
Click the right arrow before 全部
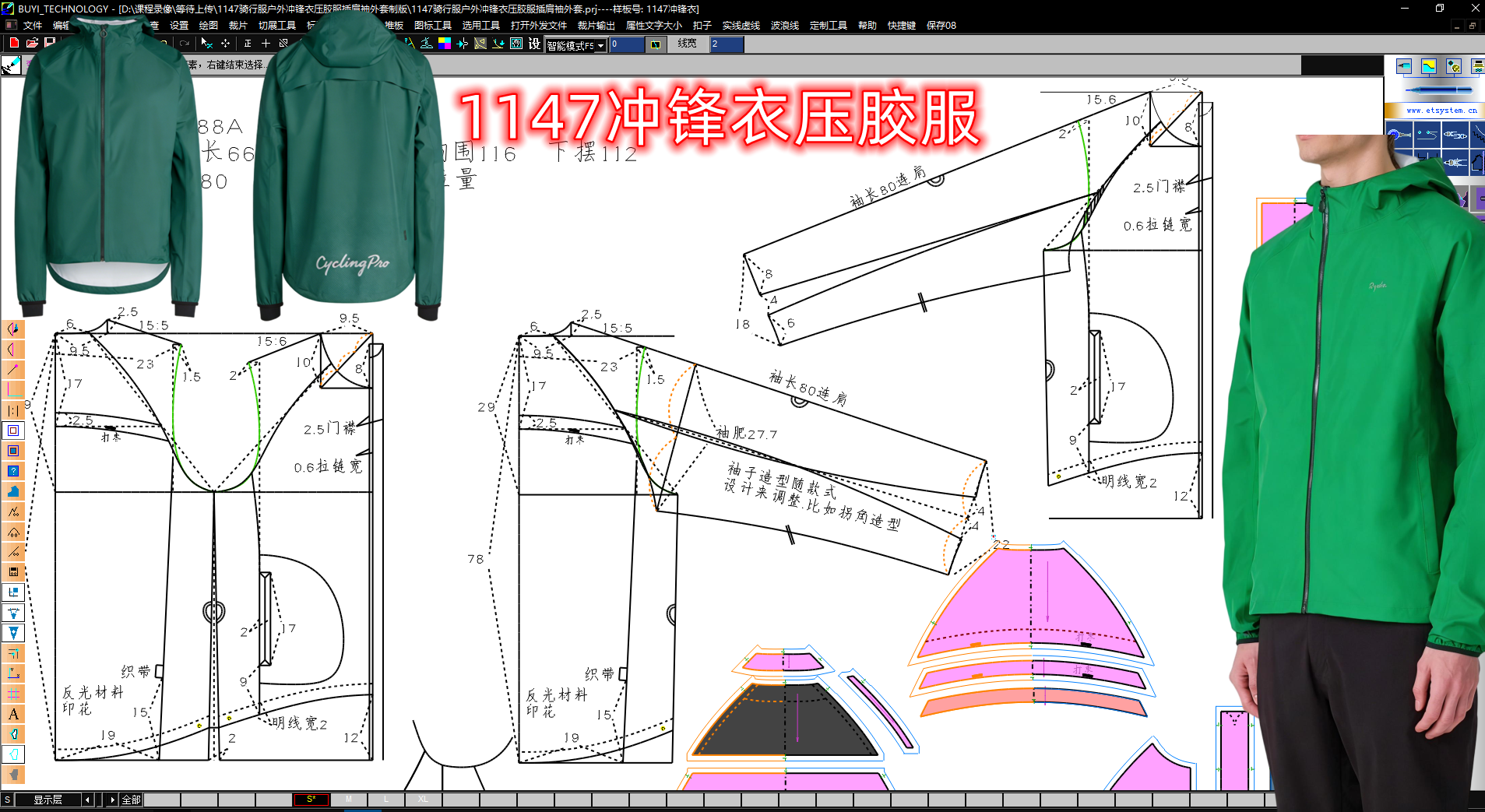pyautogui.click(x=113, y=800)
